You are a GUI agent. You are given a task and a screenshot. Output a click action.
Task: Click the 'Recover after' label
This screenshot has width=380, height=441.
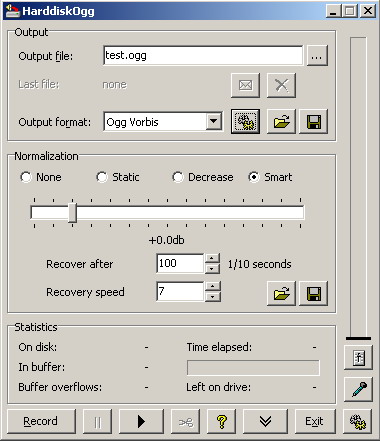80,264
